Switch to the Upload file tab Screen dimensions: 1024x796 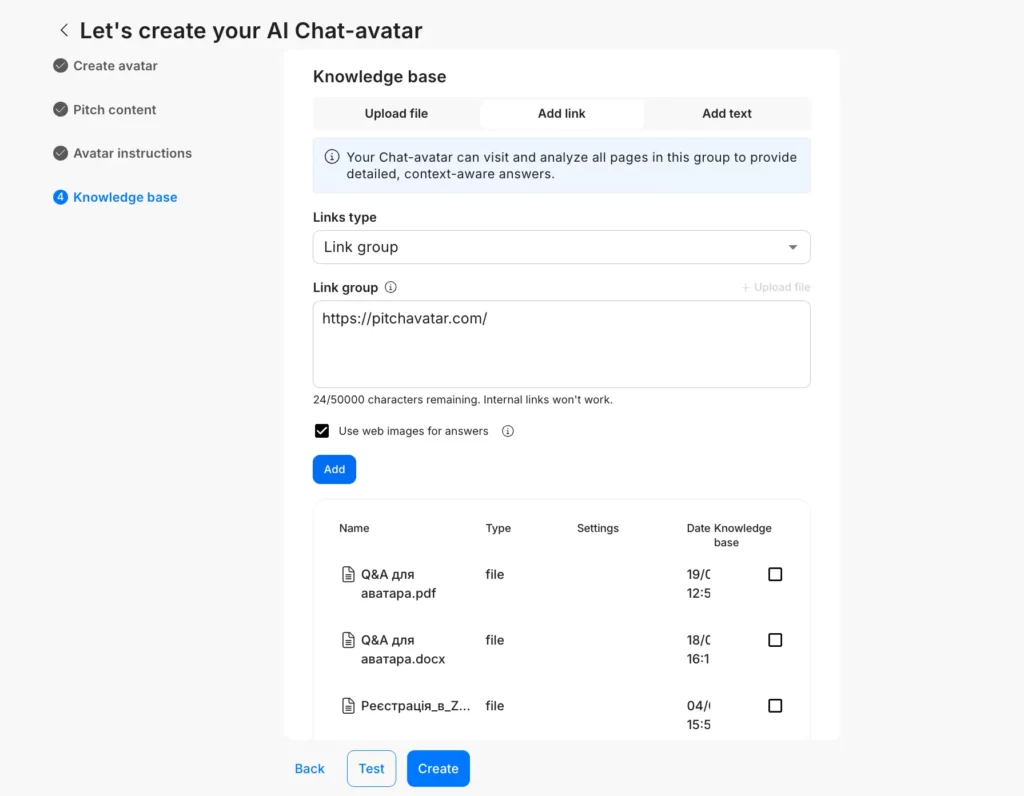396,114
